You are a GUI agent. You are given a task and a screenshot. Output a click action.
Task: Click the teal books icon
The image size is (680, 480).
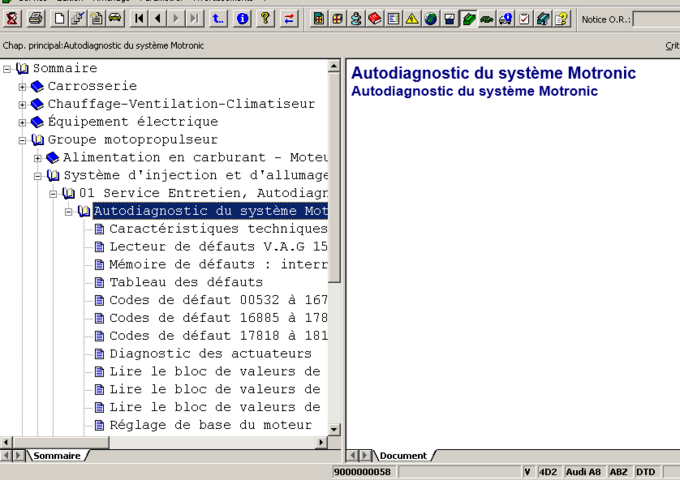pyautogui.click(x=543, y=19)
